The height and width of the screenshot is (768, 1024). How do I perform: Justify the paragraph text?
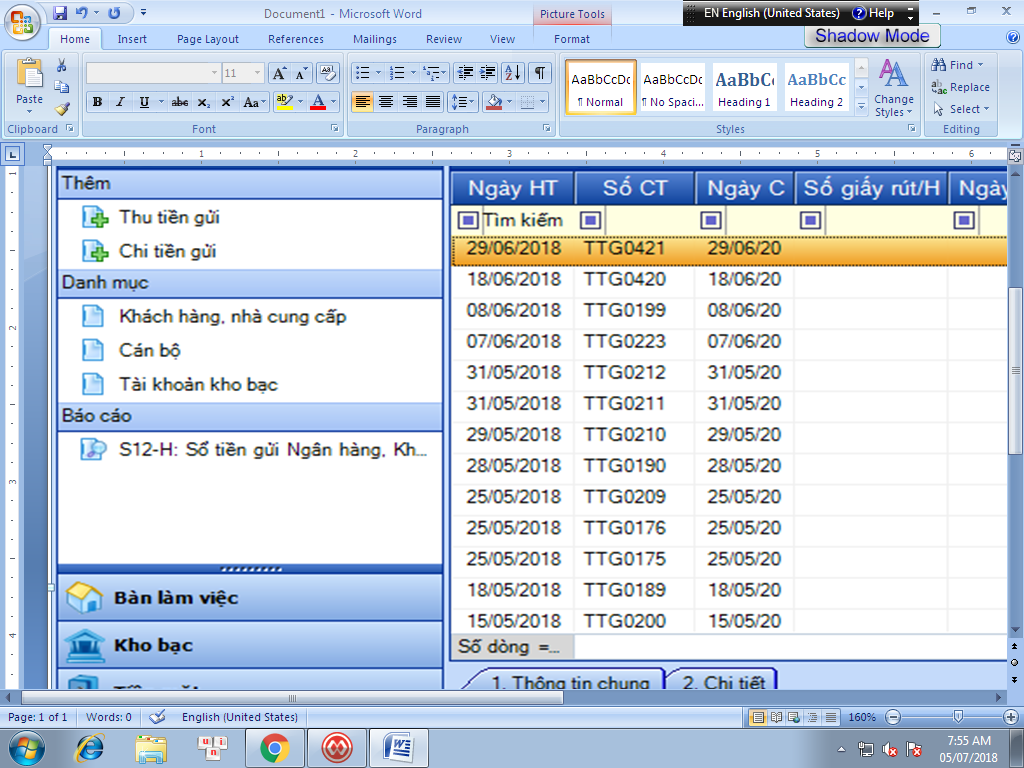(433, 102)
